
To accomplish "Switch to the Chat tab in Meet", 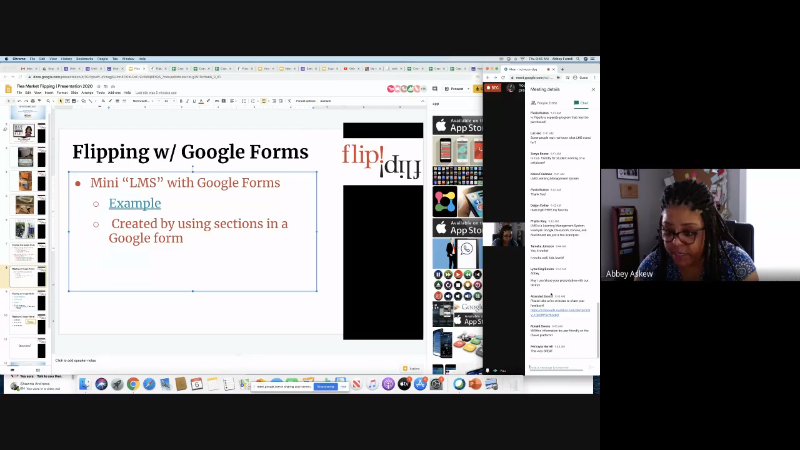I will (581, 103).
